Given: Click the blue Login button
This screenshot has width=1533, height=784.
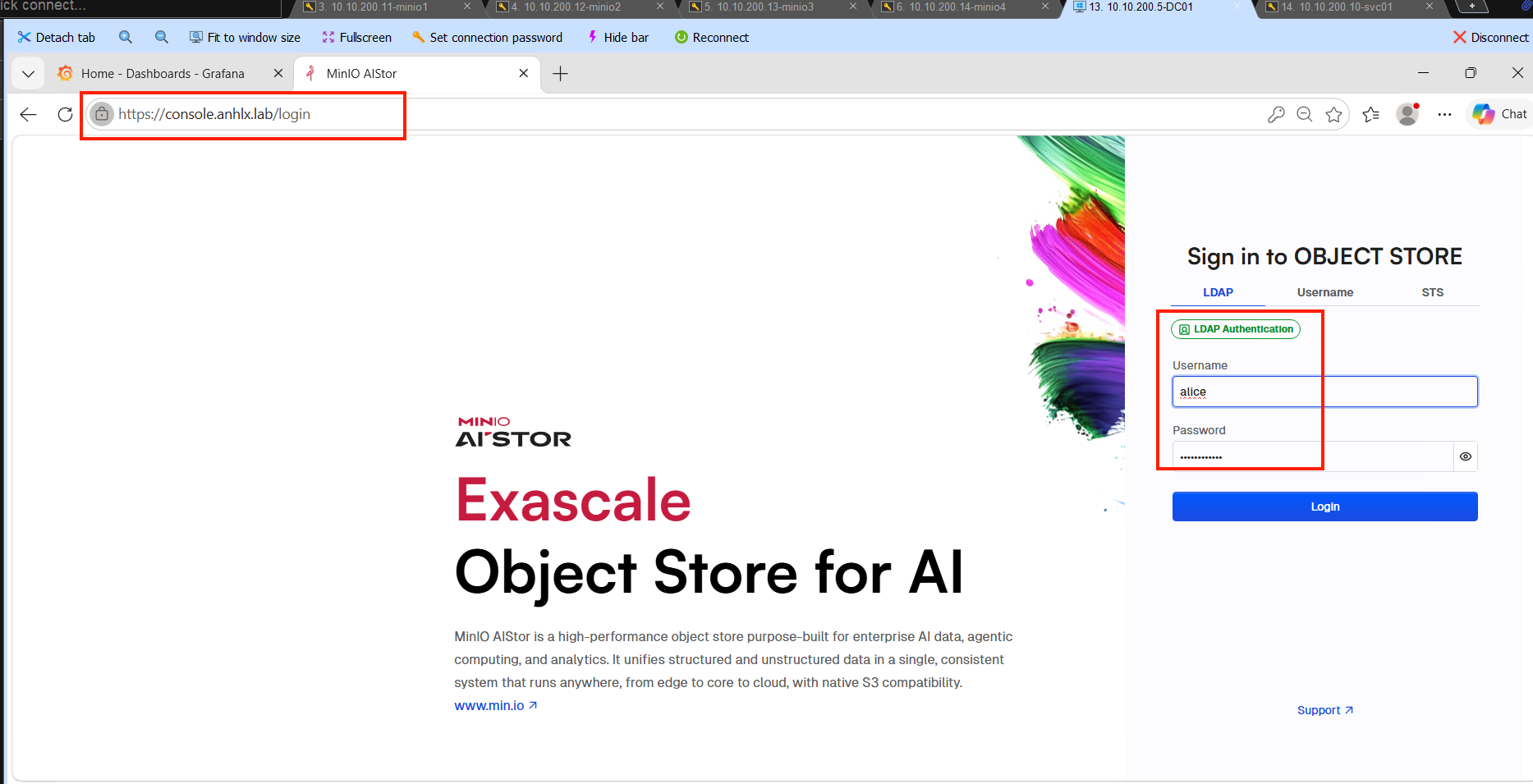Looking at the screenshot, I should point(1325,507).
